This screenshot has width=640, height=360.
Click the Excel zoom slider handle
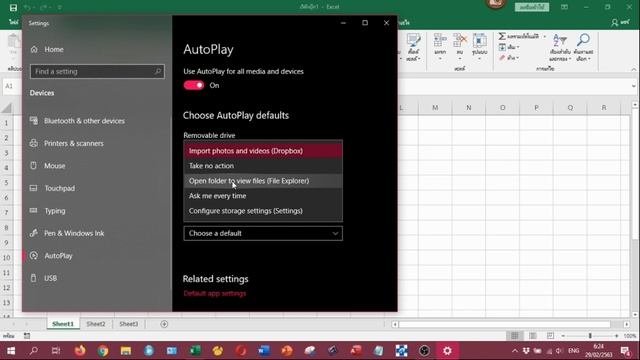(x=590, y=336)
